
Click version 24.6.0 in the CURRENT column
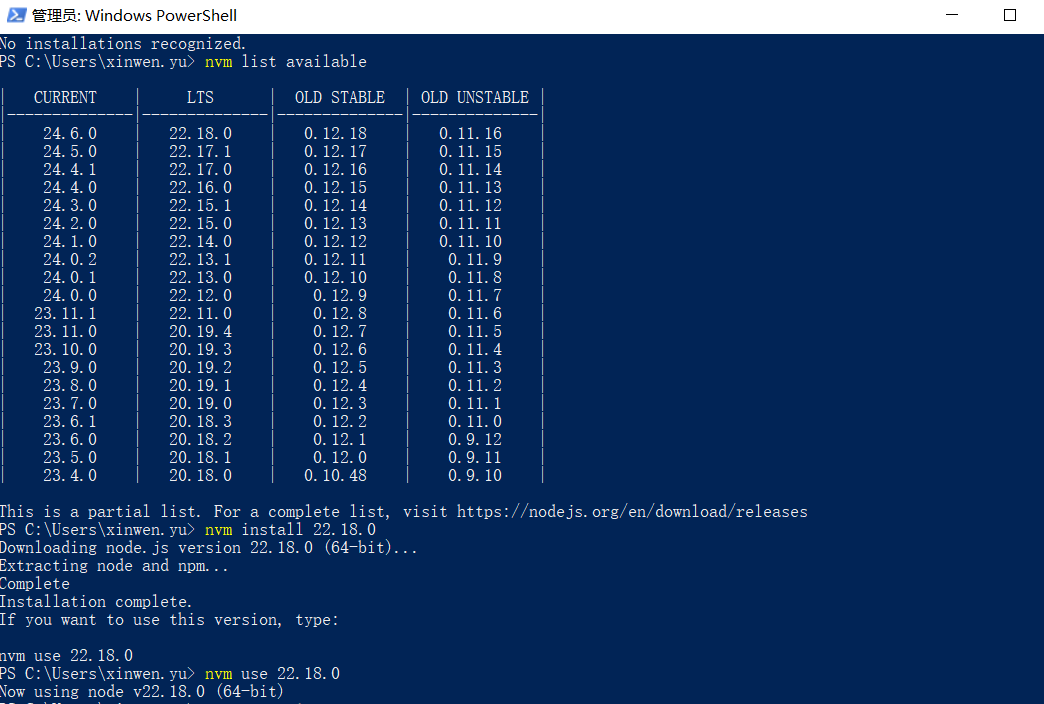pyautogui.click(x=70, y=134)
